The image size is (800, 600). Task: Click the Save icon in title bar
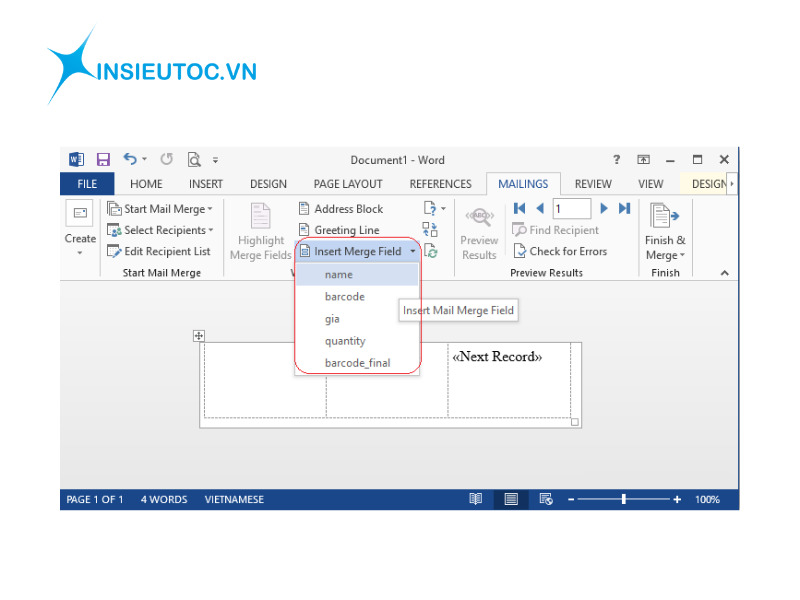(103, 160)
